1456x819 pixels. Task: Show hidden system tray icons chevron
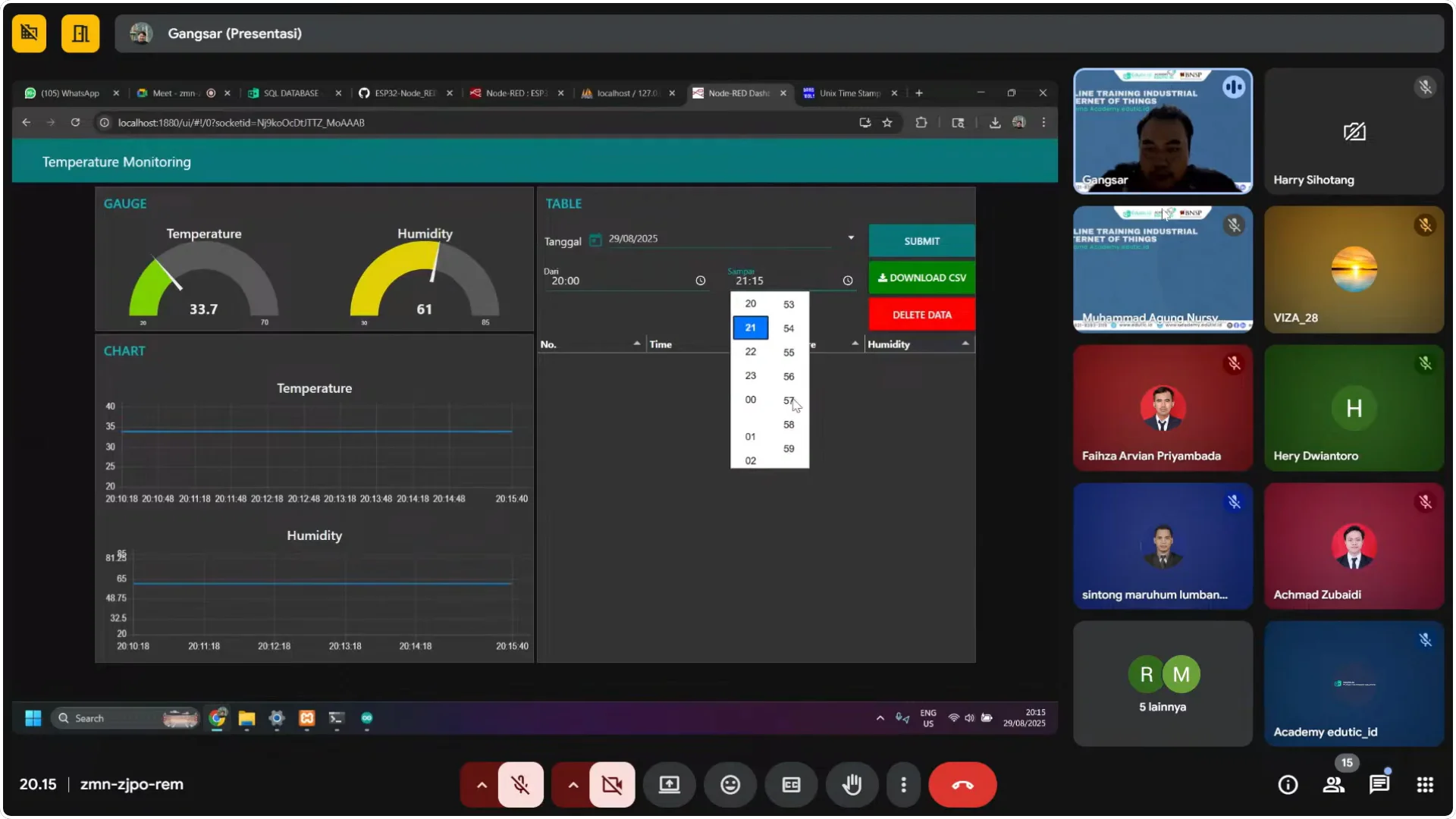coord(880,718)
